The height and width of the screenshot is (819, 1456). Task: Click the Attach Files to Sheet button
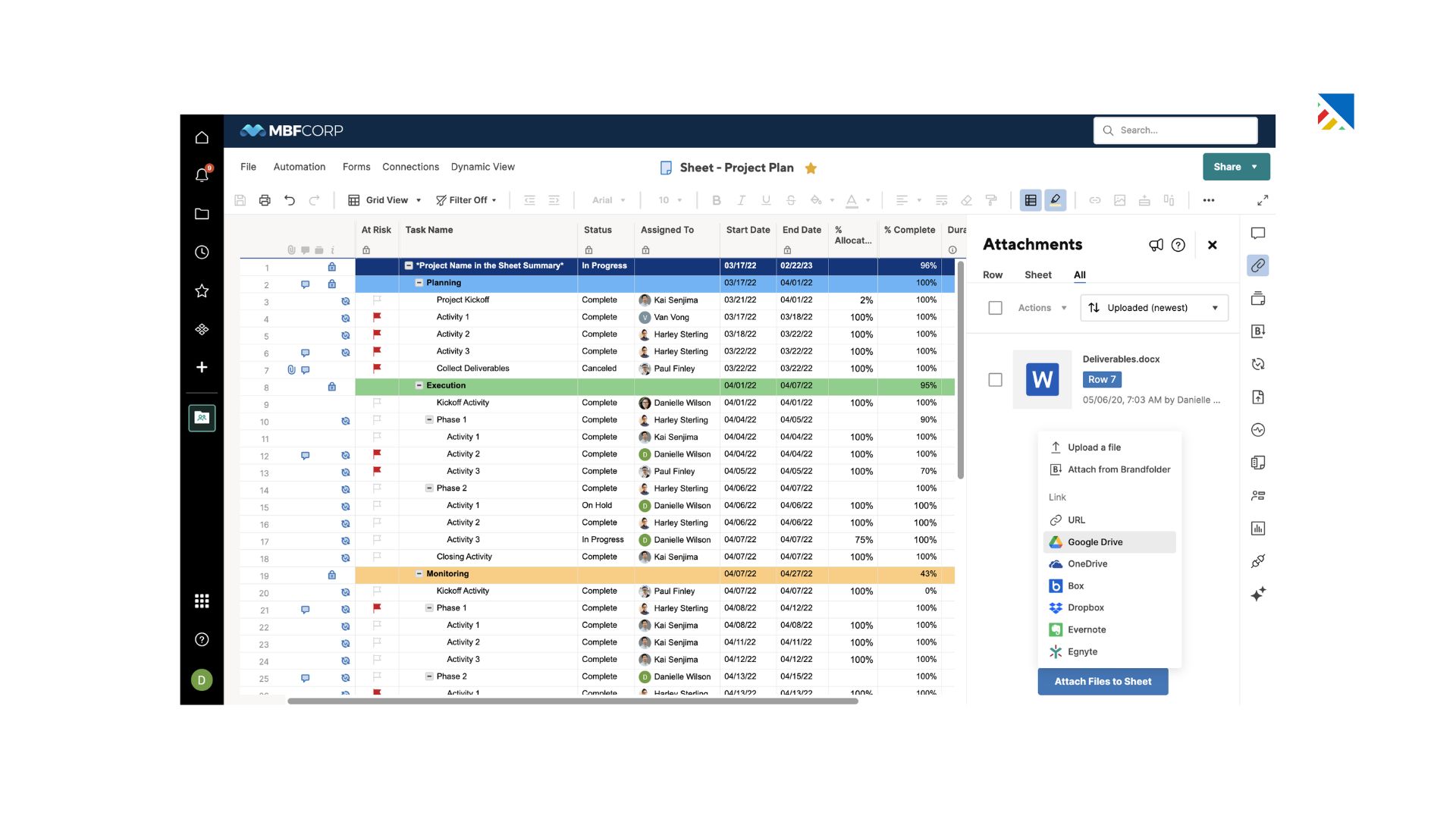1103,681
